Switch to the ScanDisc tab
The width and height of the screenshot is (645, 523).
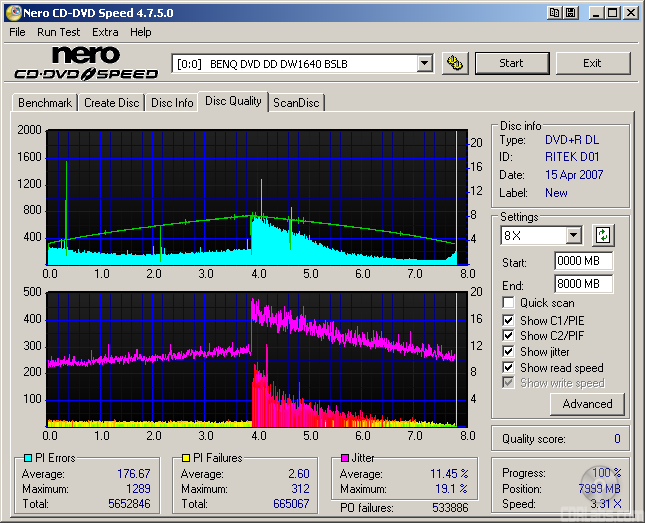tap(297, 103)
